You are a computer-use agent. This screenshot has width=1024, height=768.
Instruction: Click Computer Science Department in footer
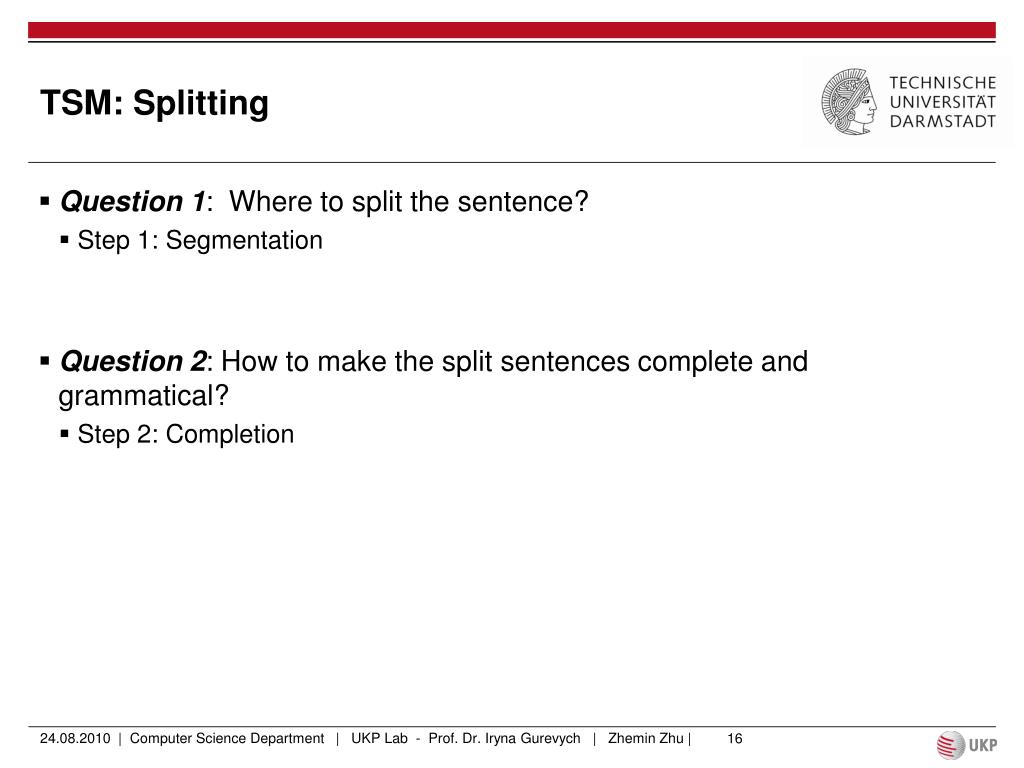[227, 739]
